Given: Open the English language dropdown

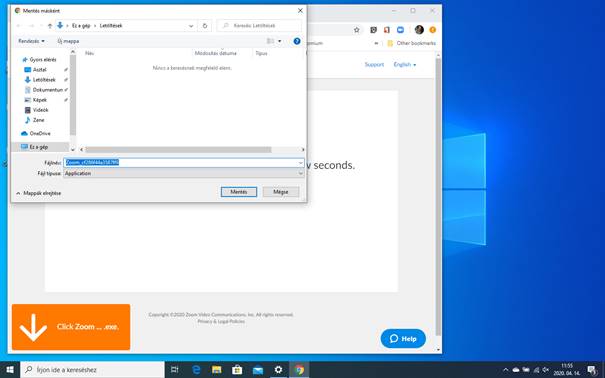Looking at the screenshot, I should (405, 64).
